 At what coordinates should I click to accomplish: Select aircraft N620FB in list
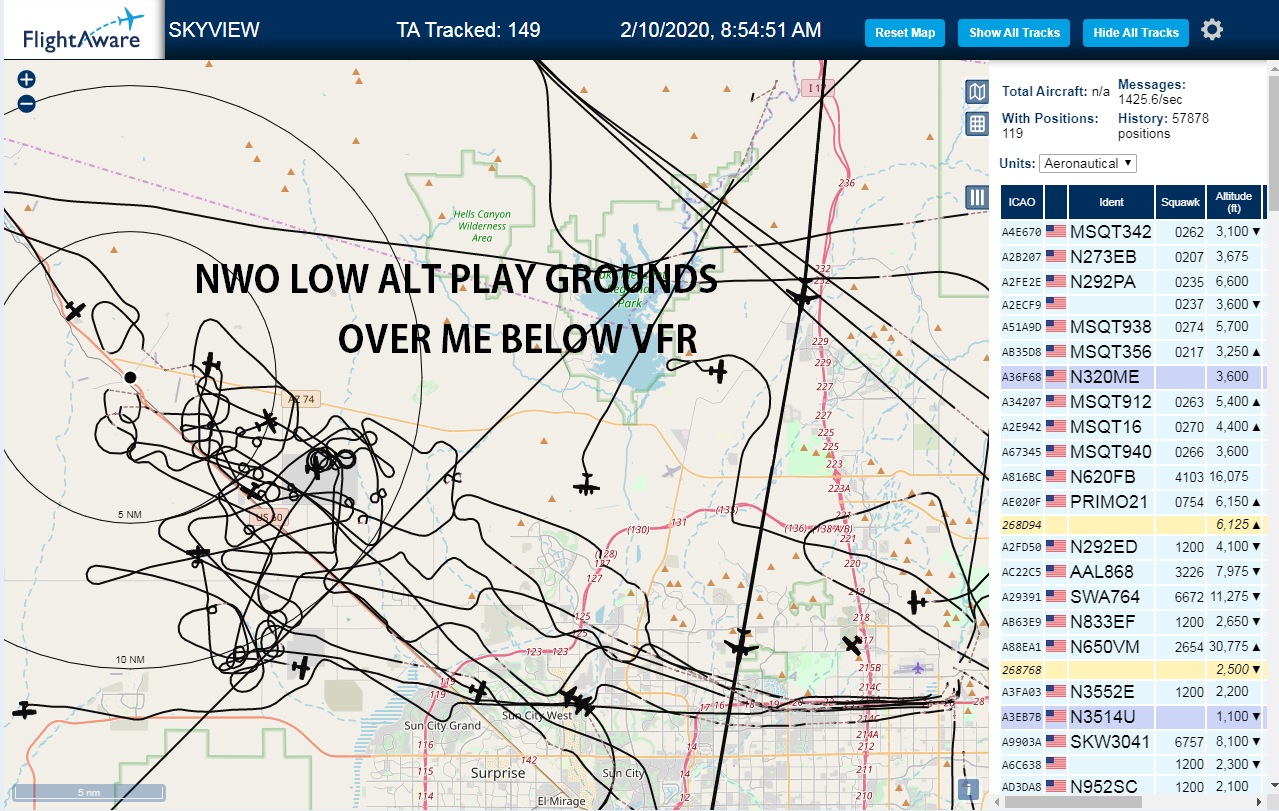[1132, 477]
